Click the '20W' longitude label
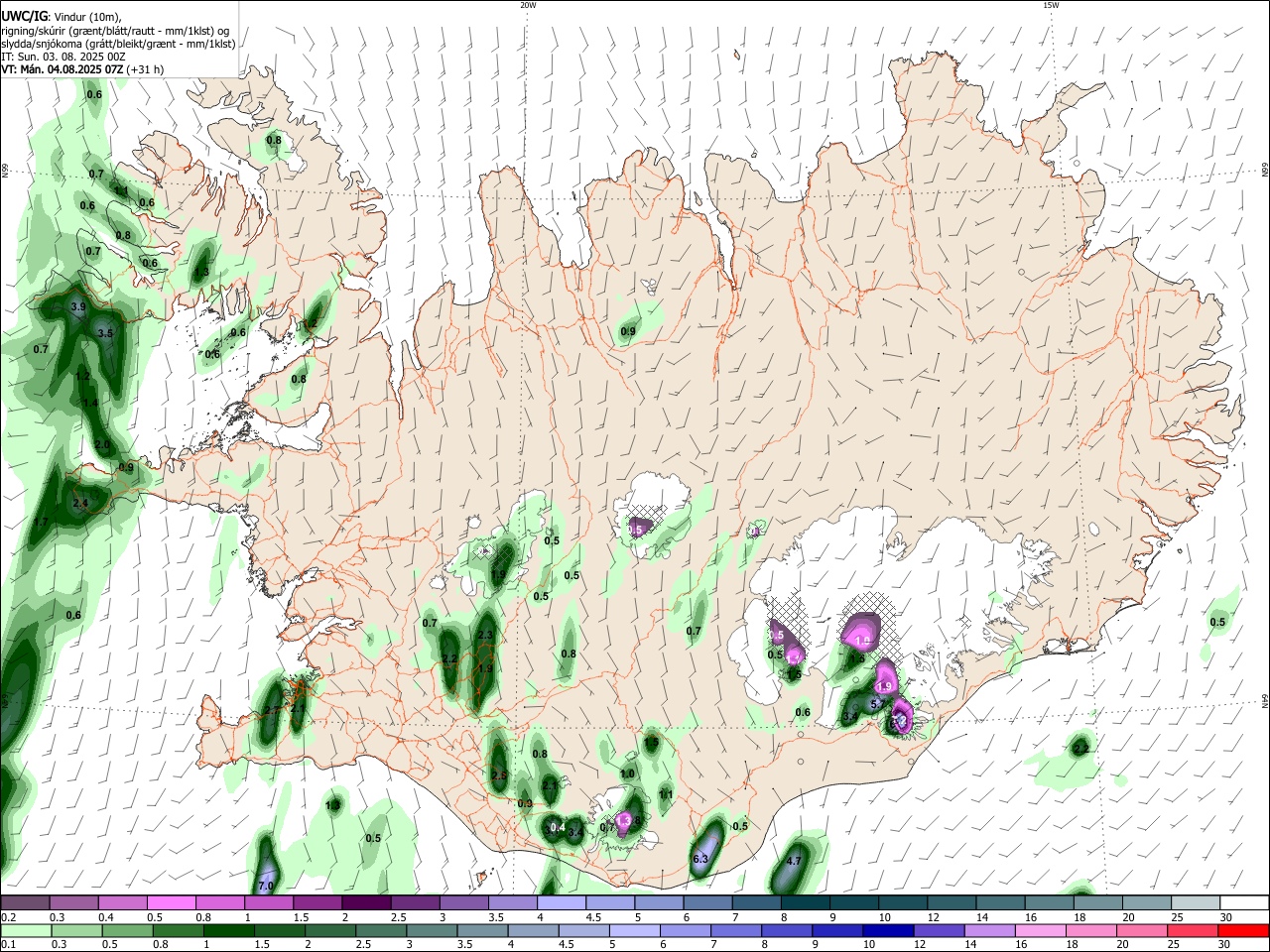 (x=528, y=5)
